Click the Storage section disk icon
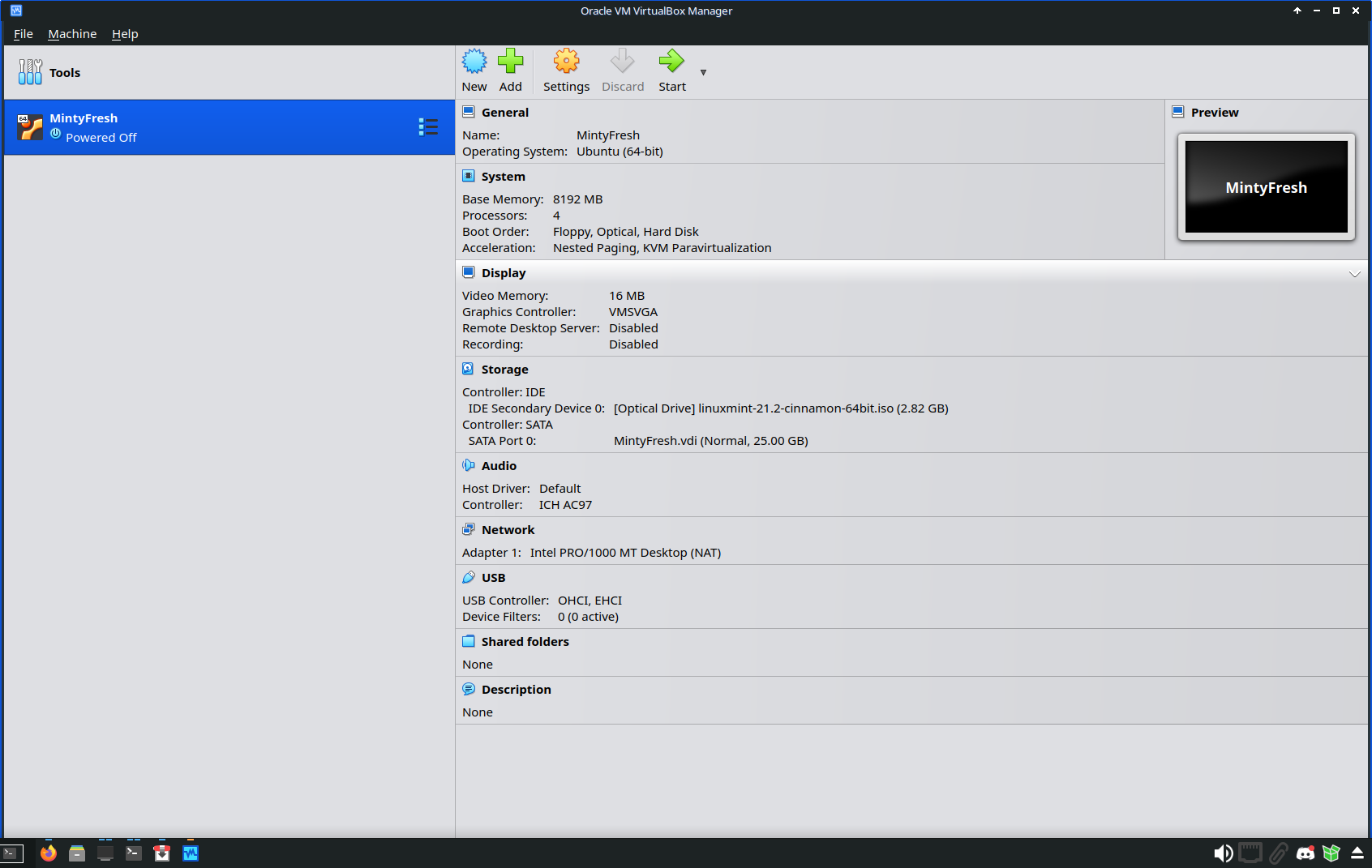1372x868 pixels. click(469, 369)
